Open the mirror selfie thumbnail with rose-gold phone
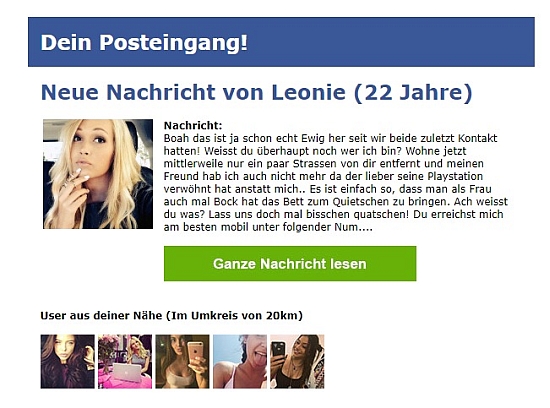Viewport: 550px width, 408px height. tap(182, 361)
